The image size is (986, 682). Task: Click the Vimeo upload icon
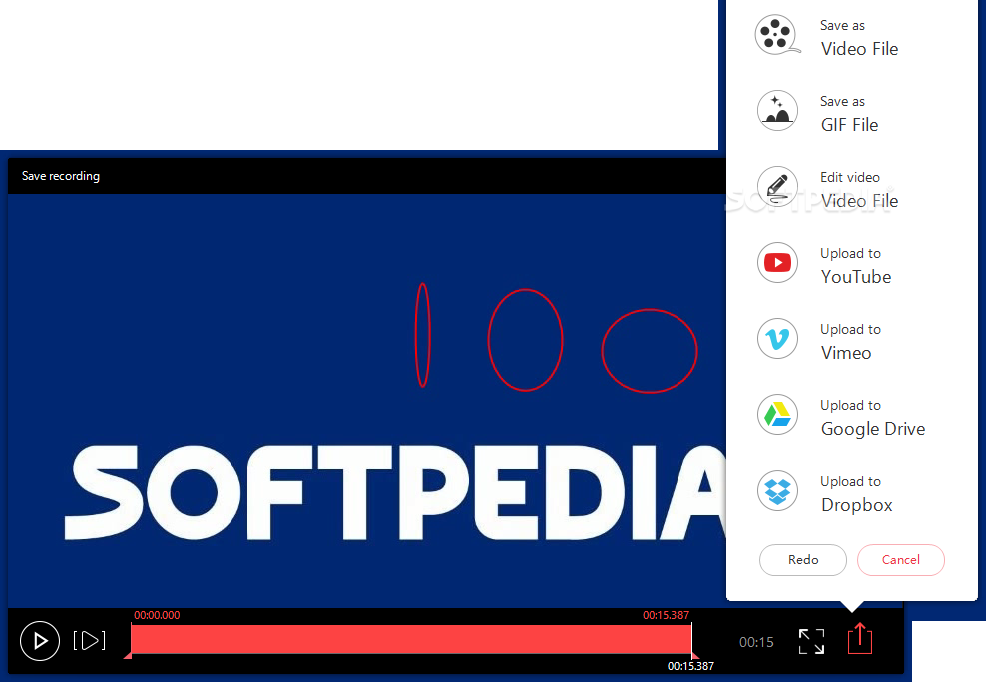777,339
